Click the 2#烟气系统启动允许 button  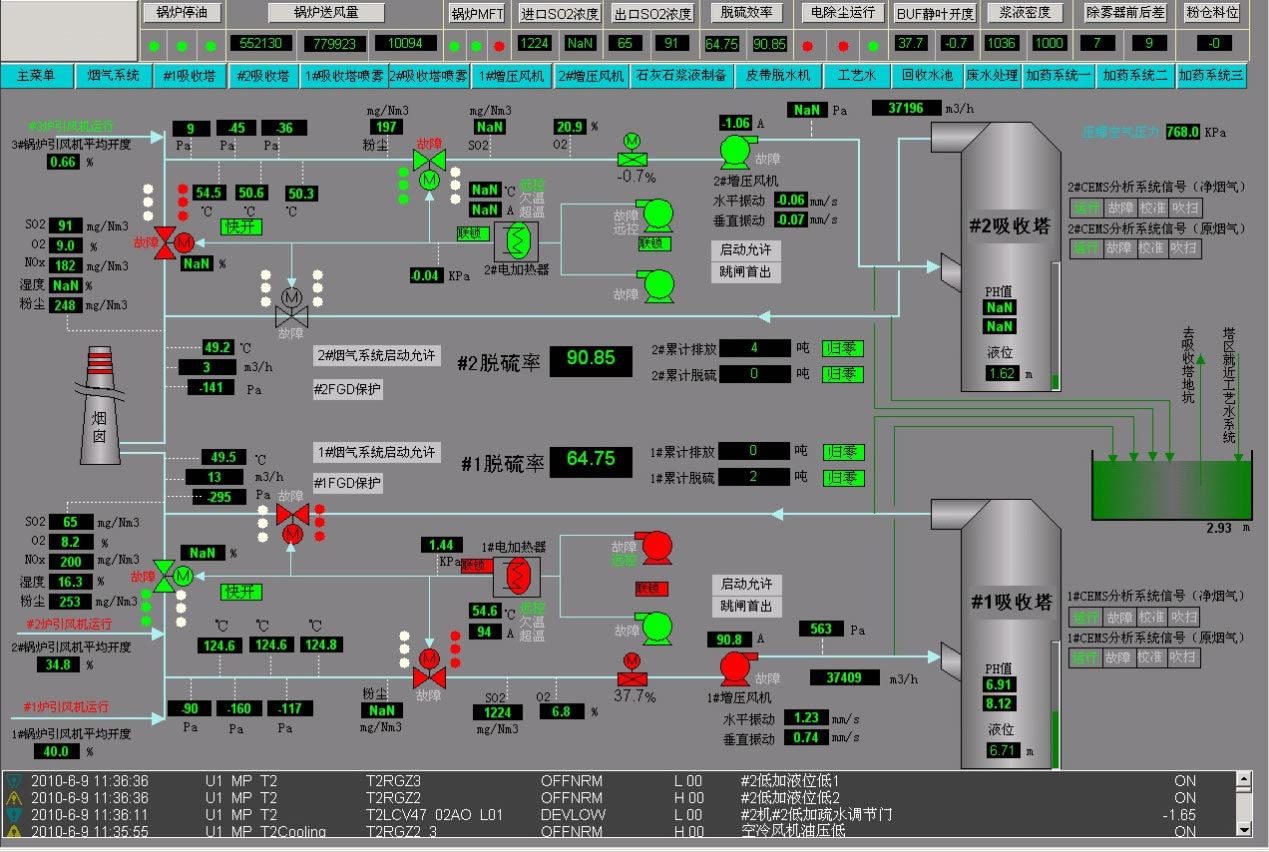375,355
